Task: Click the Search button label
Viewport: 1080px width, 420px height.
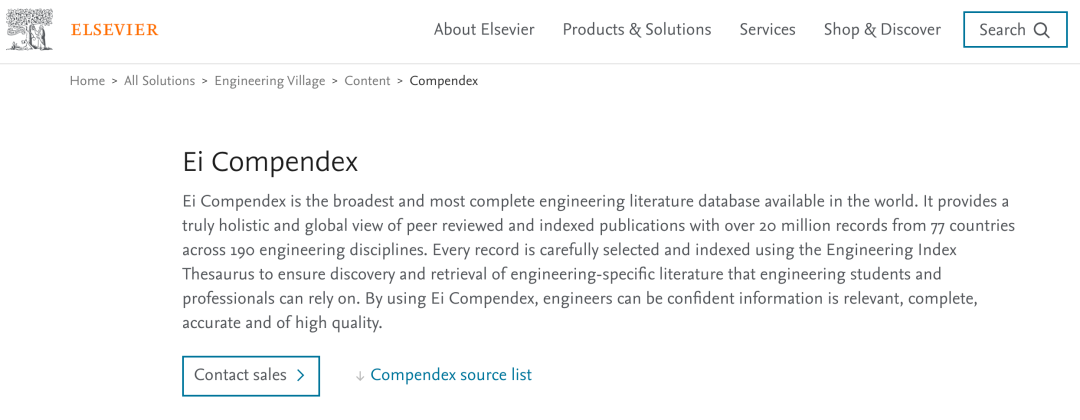Action: click(1002, 30)
